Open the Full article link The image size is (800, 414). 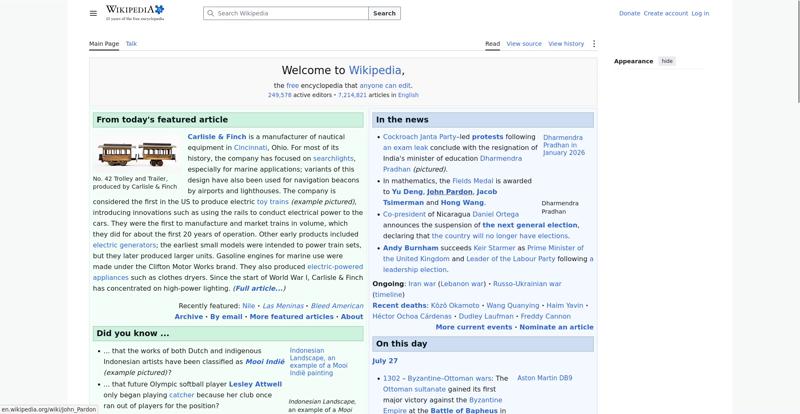pos(259,288)
